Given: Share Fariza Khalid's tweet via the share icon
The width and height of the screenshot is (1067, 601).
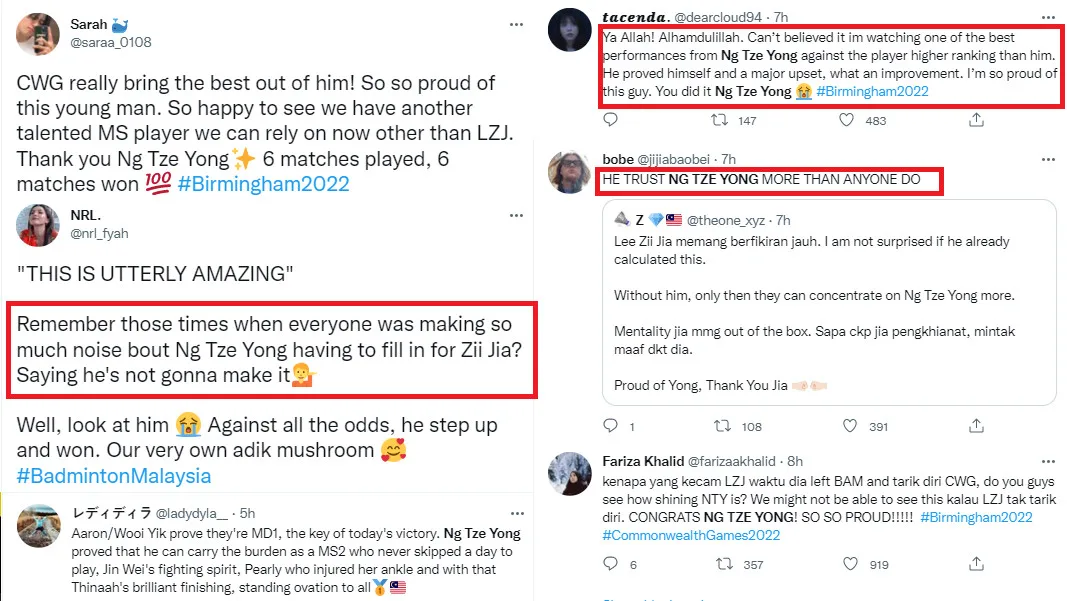Looking at the screenshot, I should pos(976,565).
